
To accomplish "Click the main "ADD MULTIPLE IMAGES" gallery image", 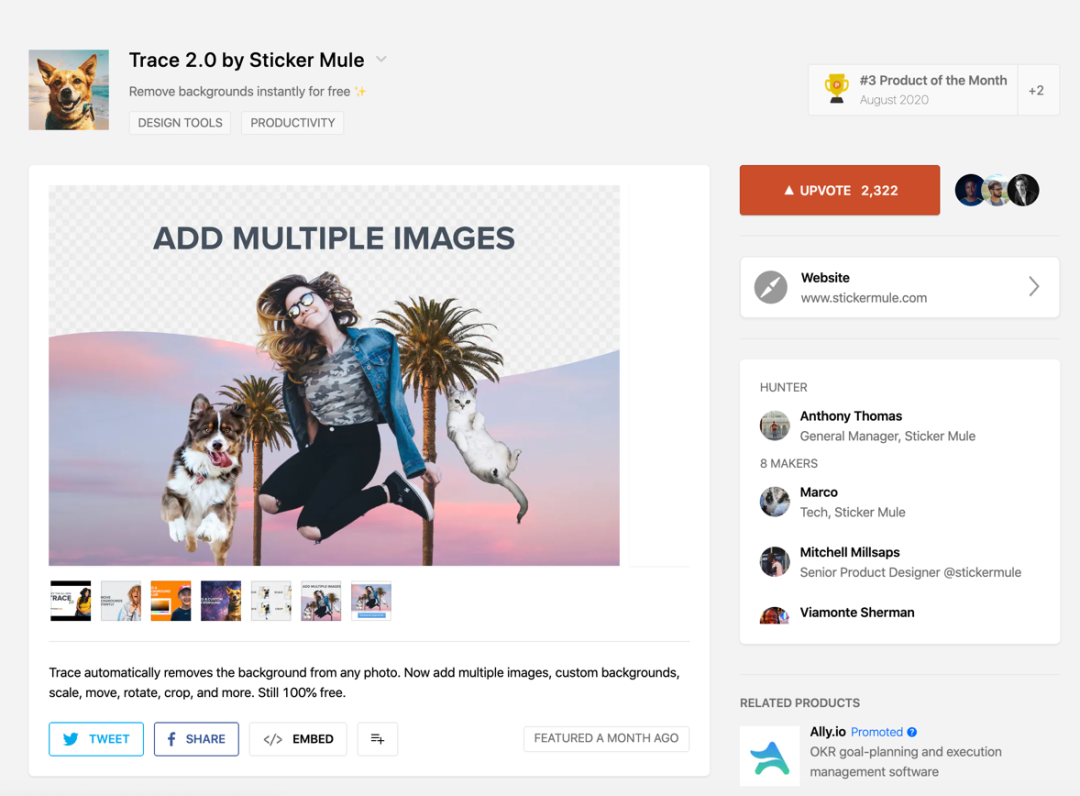I will (334, 375).
